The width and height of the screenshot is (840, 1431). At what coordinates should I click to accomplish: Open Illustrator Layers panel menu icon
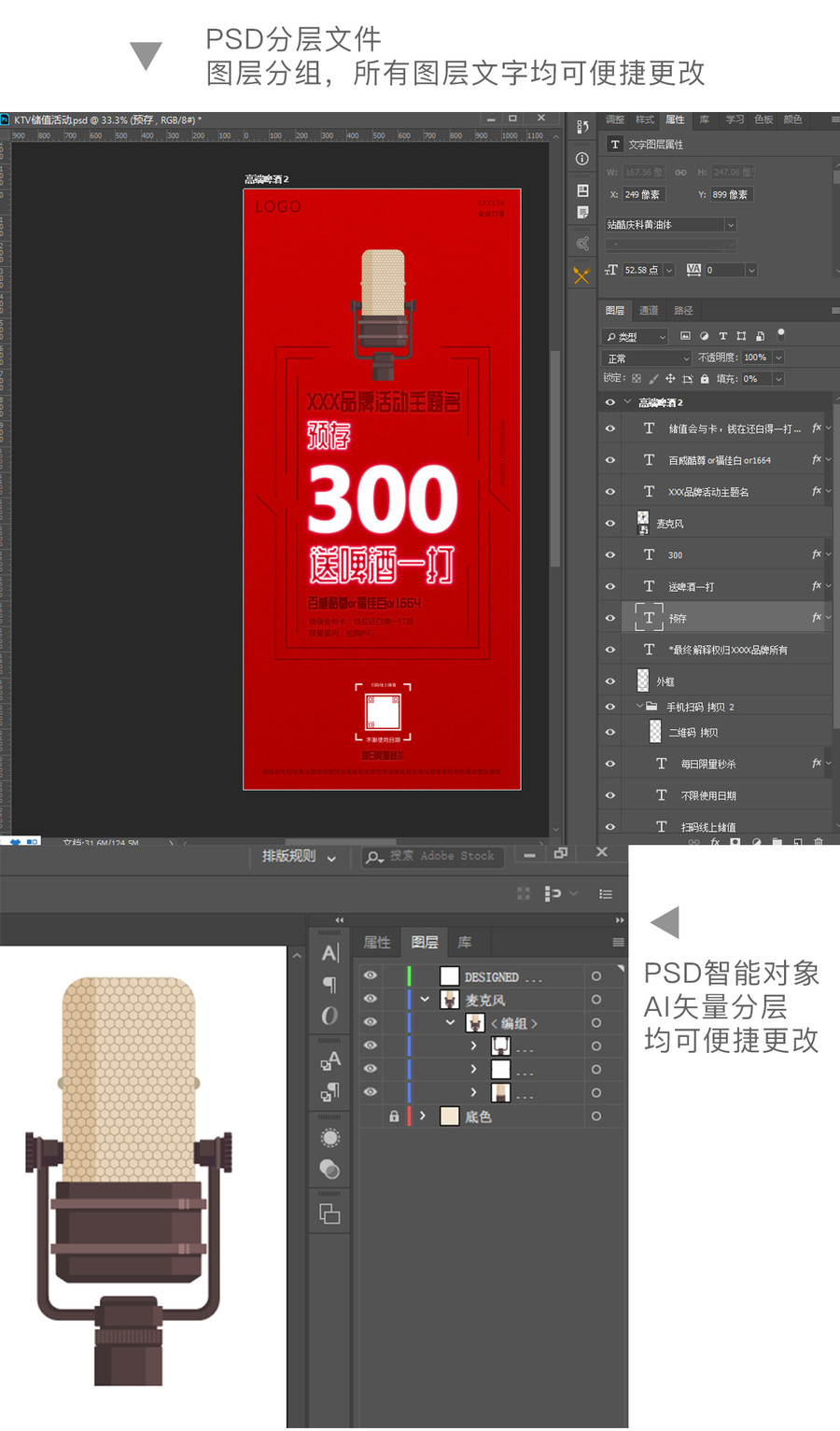(x=618, y=943)
